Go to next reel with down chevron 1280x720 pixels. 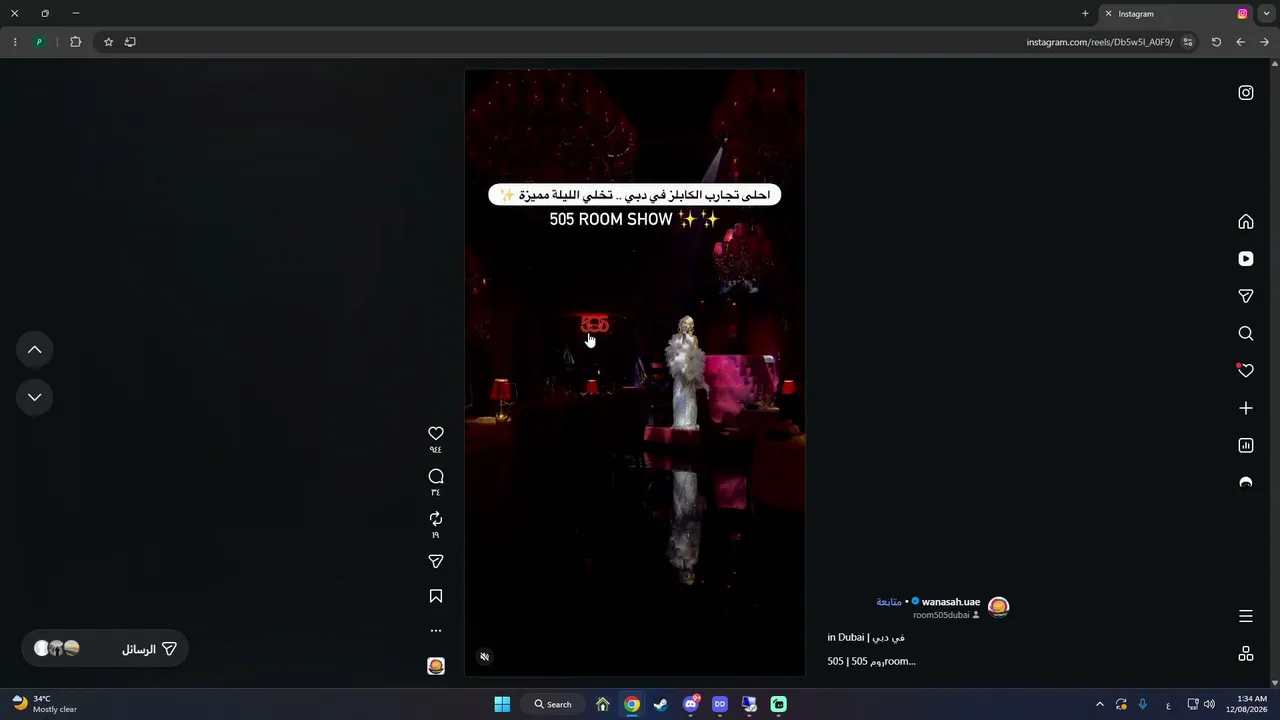[34, 397]
